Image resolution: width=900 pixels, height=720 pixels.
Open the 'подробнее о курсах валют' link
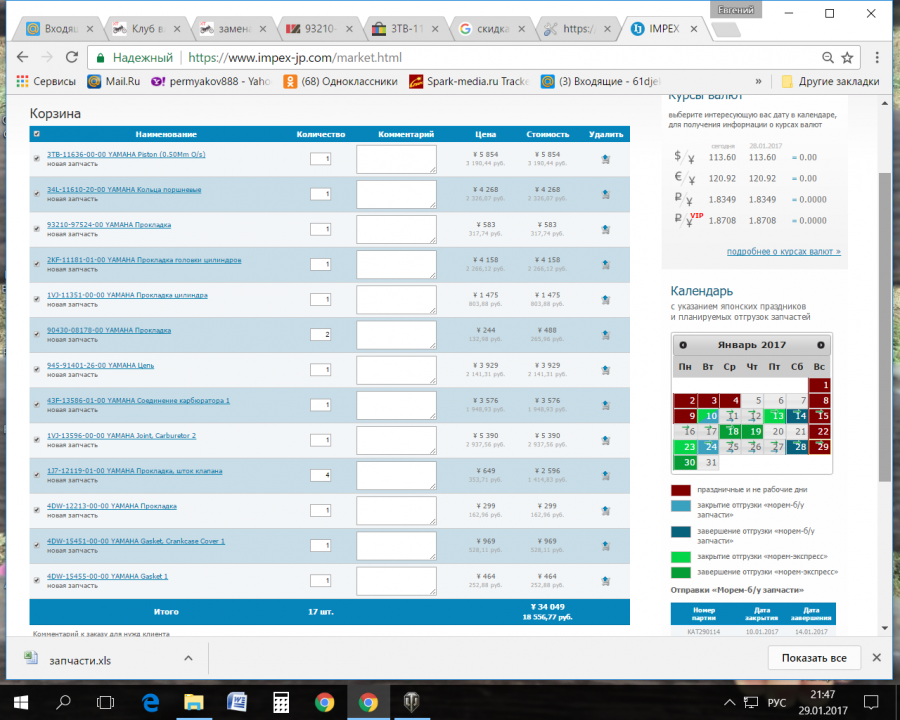click(783, 252)
